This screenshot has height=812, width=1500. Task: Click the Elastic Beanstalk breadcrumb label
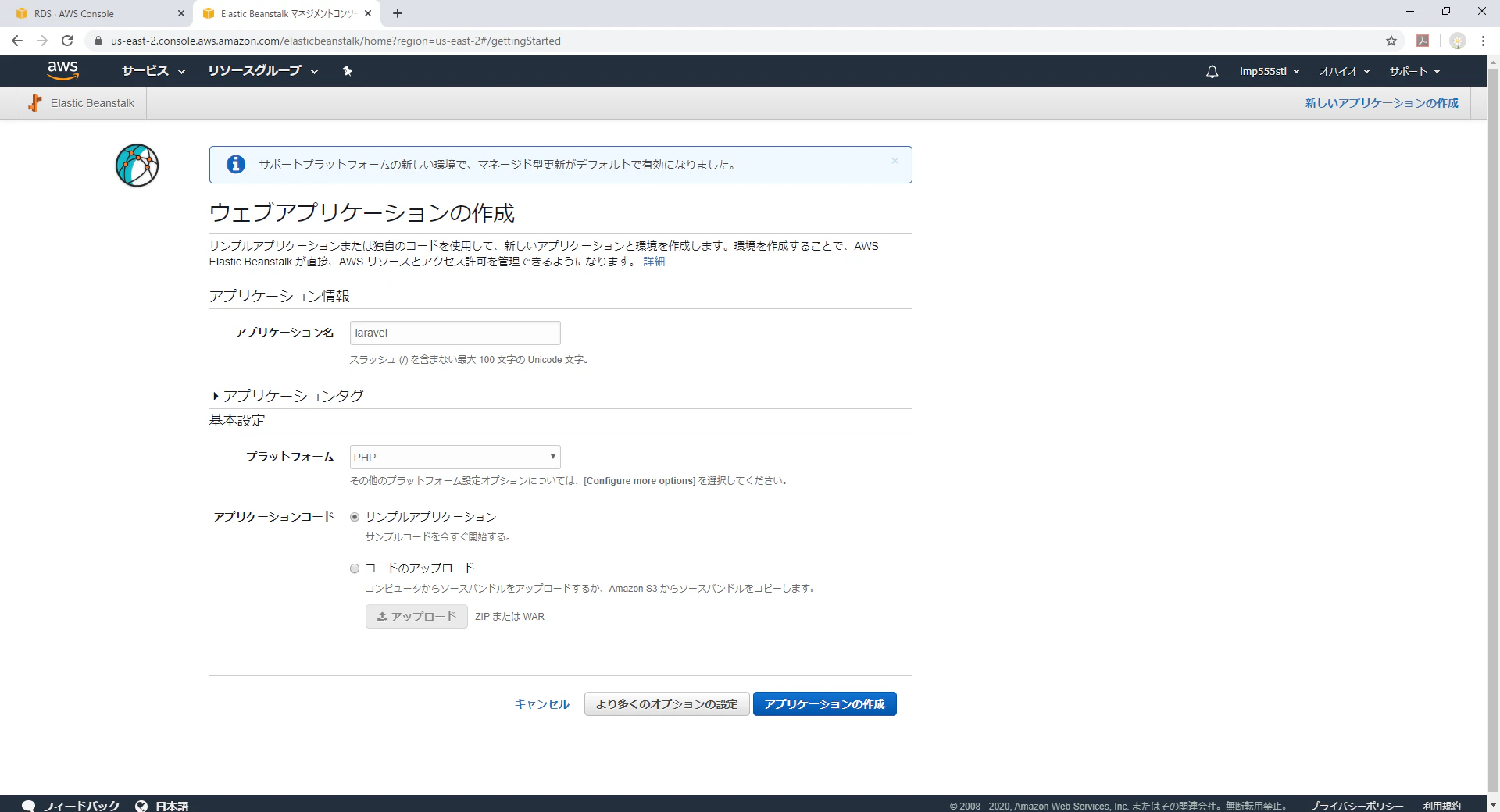coord(92,103)
